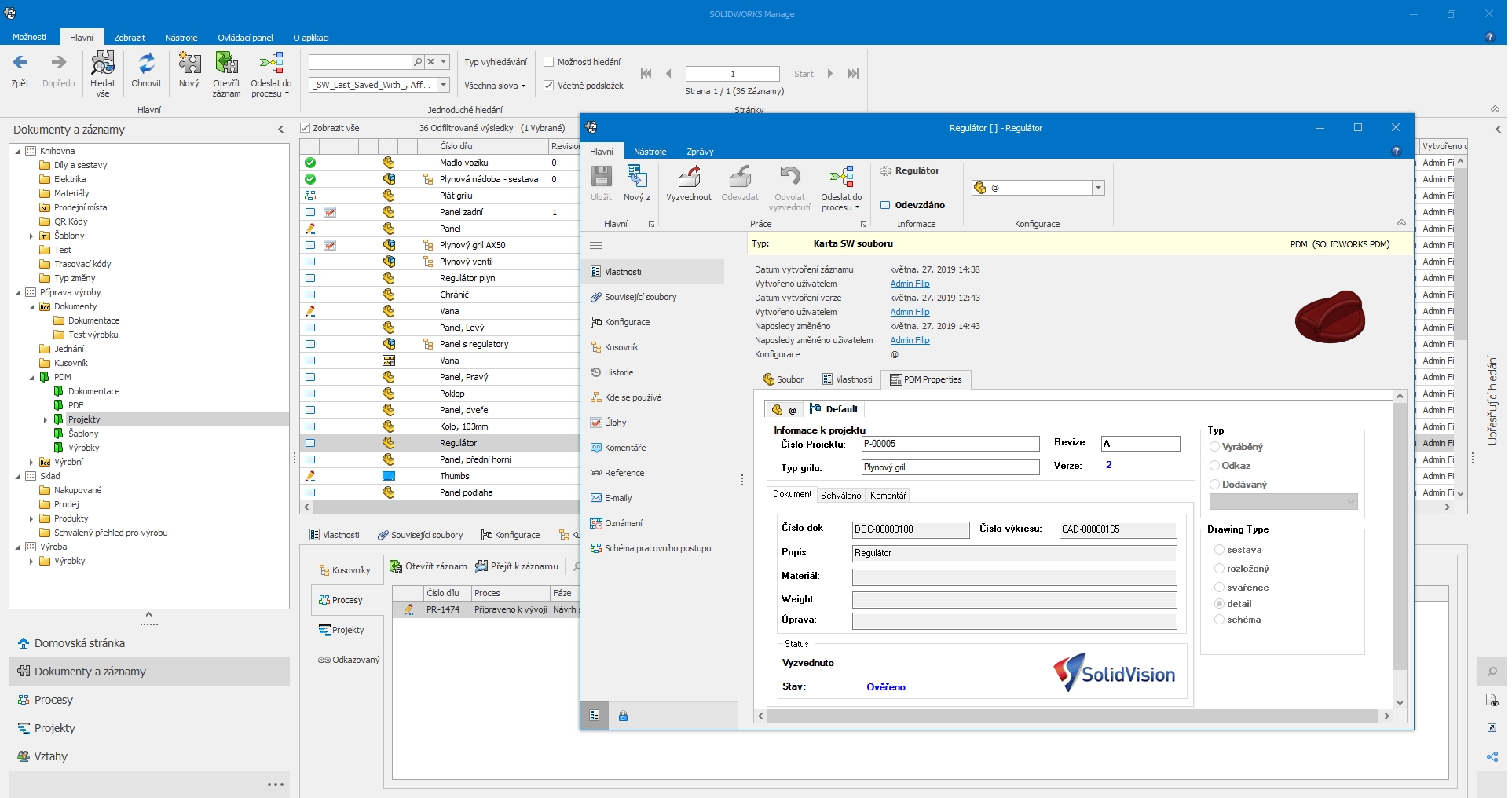Expand the Výrobní tree node
Image resolution: width=1512 pixels, height=798 pixels.
click(32, 463)
